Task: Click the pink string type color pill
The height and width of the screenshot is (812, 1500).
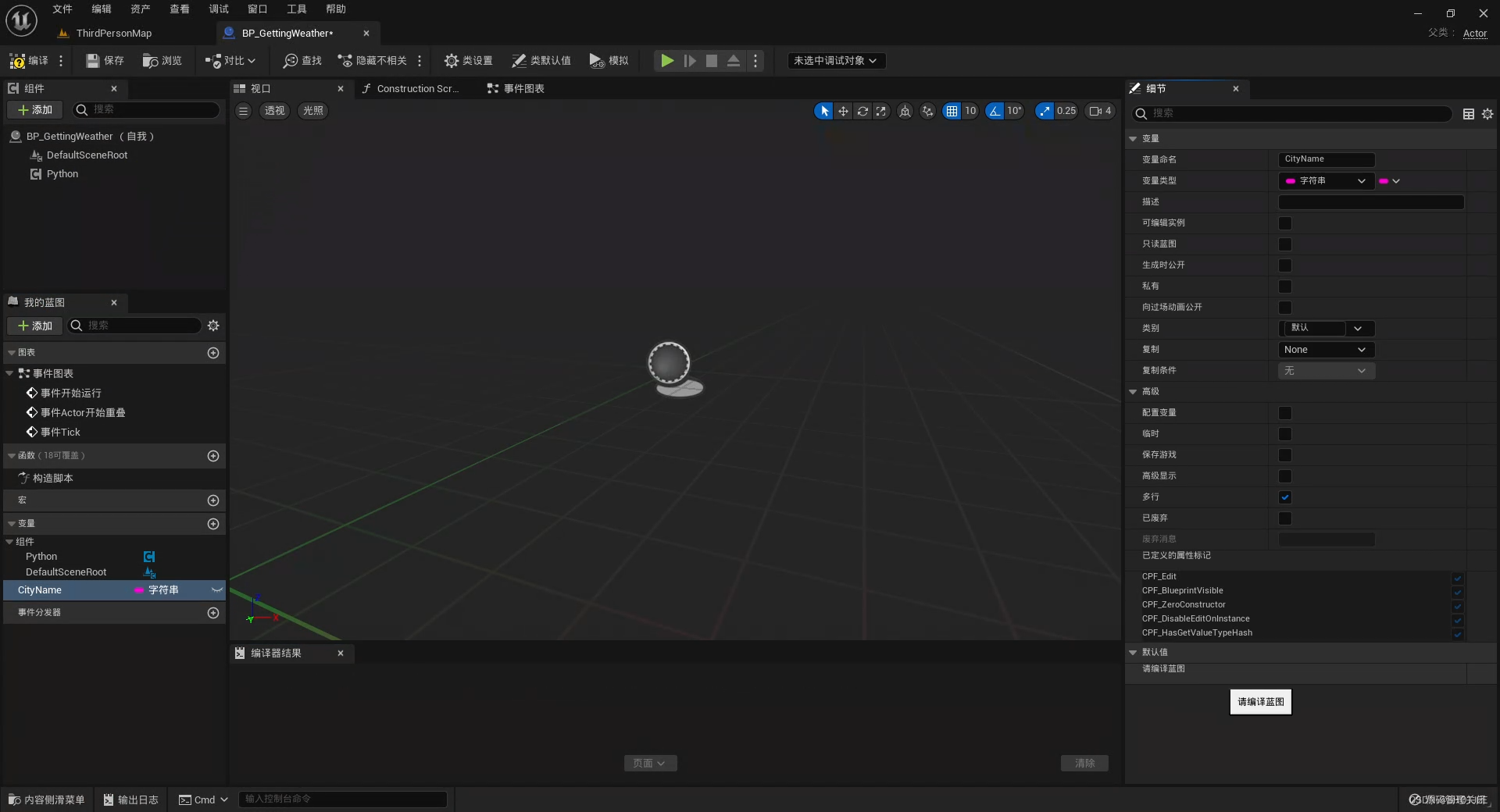Action: point(1385,180)
